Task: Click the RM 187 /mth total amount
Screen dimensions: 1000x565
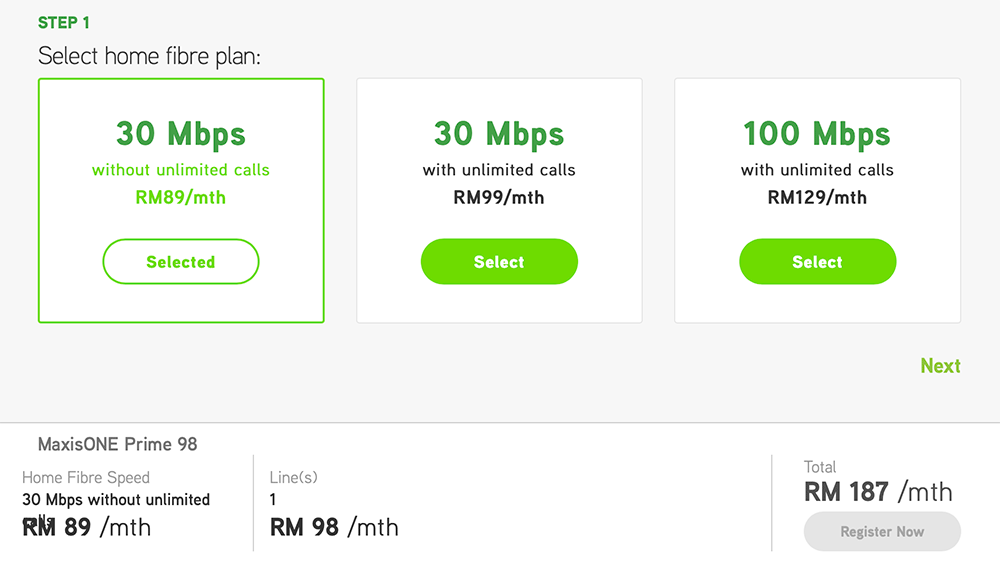Action: click(x=878, y=492)
